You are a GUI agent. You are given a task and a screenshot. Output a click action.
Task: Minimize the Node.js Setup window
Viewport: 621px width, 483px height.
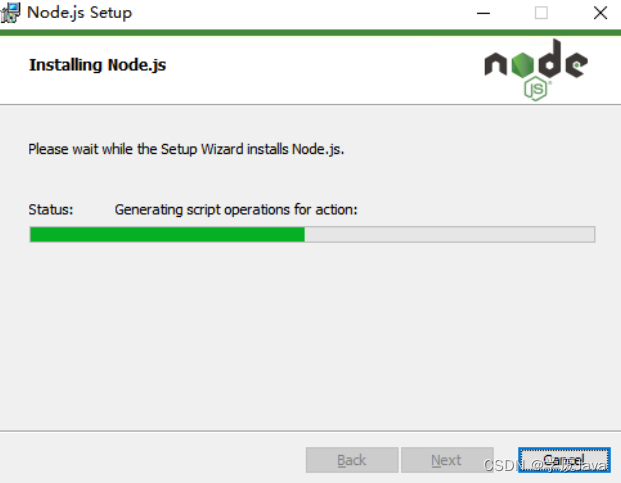coord(483,13)
